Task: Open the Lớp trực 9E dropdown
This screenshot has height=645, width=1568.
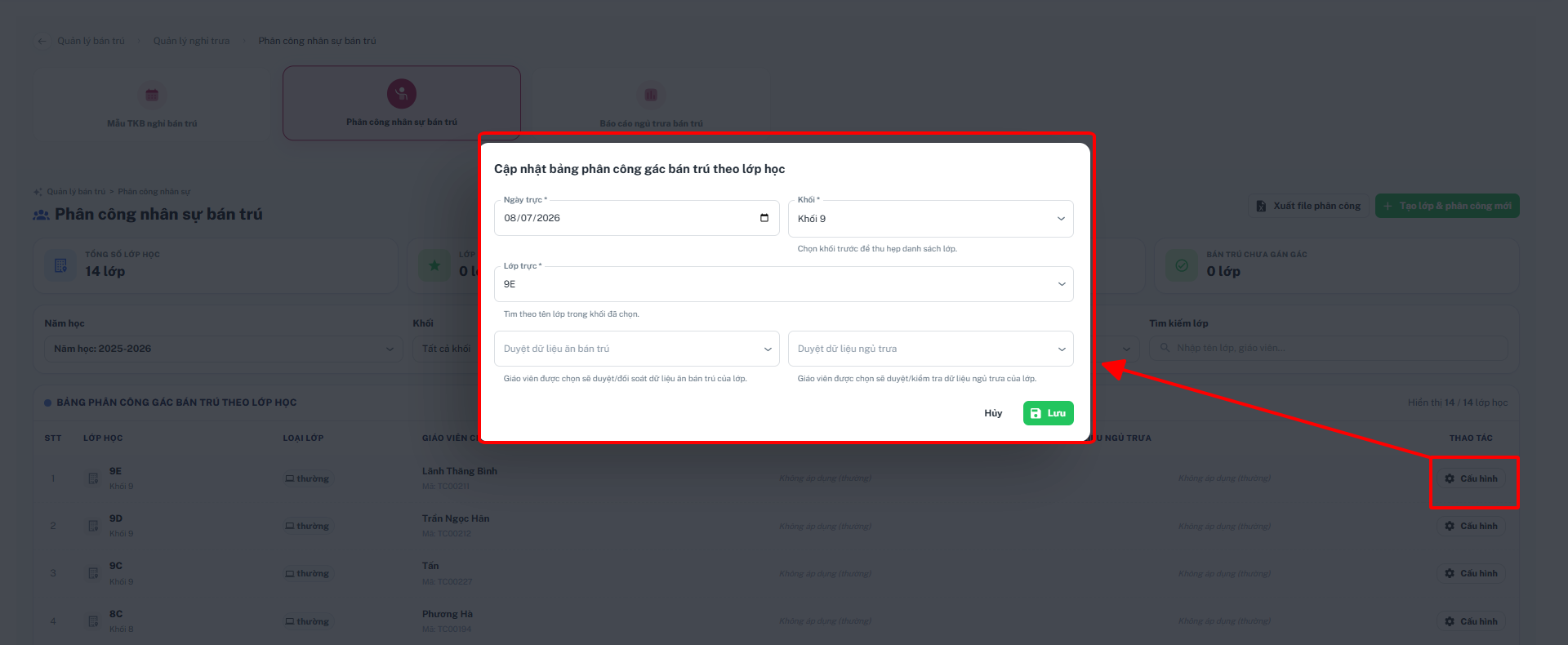Action: 783,284
